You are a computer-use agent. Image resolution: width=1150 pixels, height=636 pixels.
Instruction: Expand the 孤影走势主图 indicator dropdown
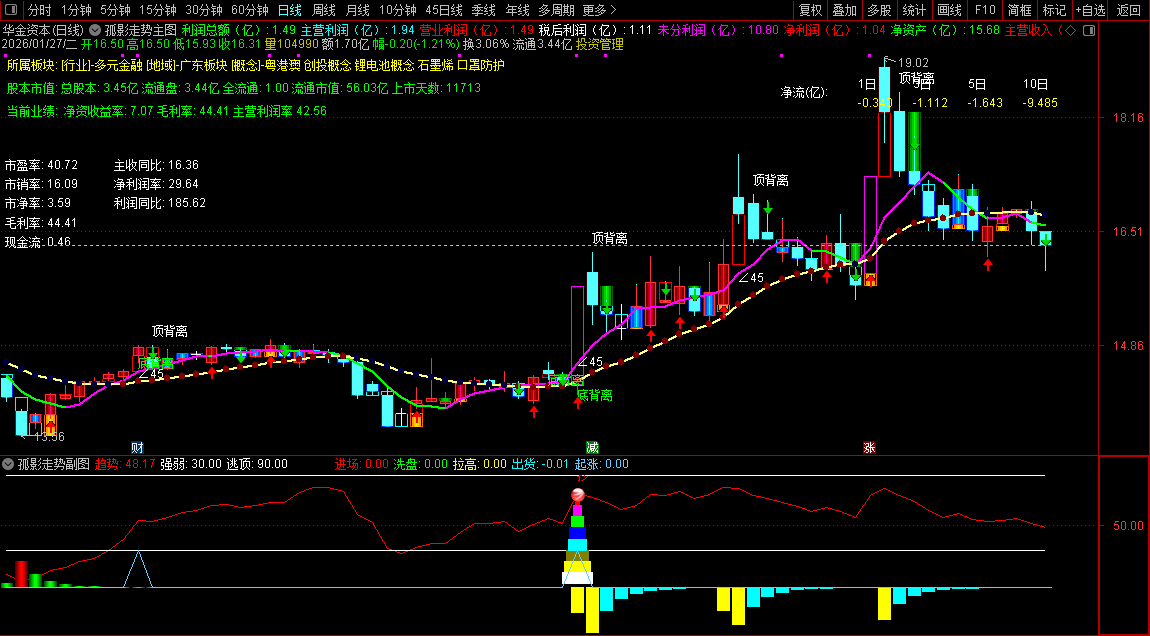click(x=95, y=30)
